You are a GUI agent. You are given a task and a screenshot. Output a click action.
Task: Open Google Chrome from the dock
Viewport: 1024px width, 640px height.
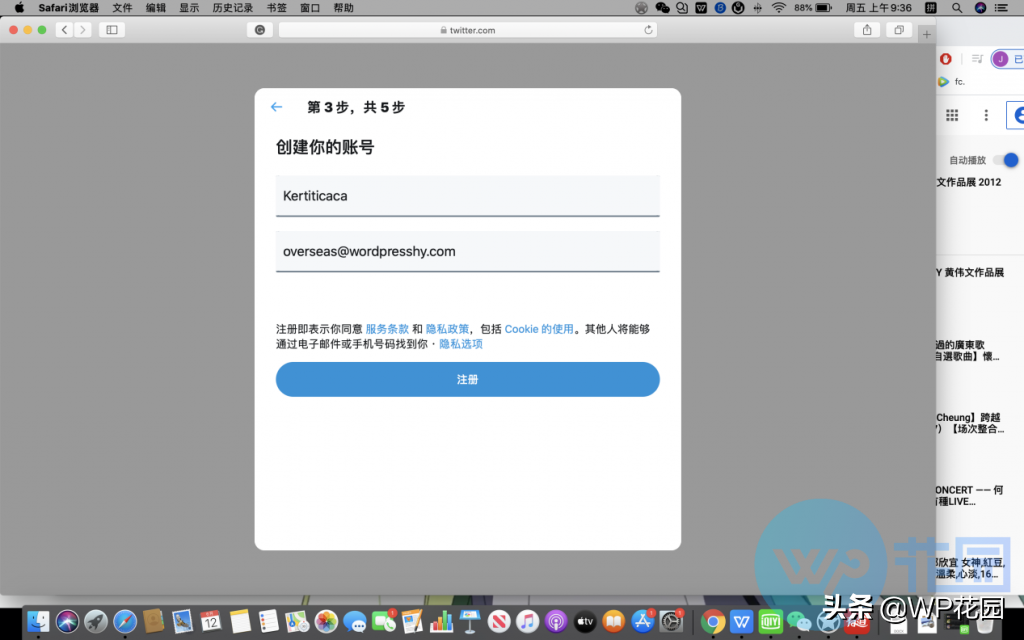click(712, 621)
